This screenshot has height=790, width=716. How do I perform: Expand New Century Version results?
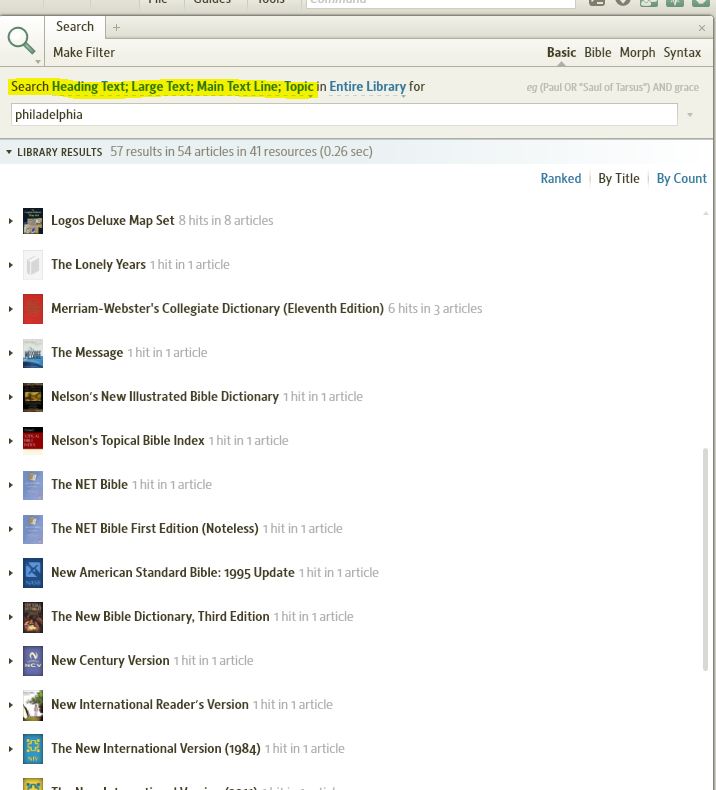pos(11,661)
